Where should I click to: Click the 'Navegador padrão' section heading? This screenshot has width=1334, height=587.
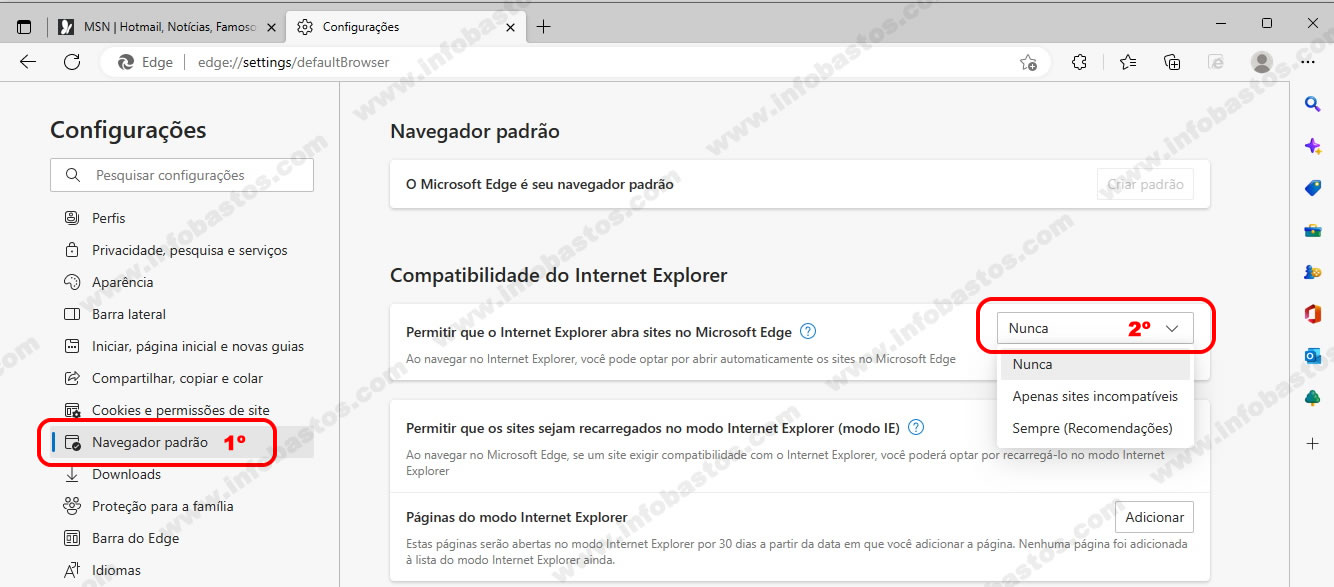[475, 131]
